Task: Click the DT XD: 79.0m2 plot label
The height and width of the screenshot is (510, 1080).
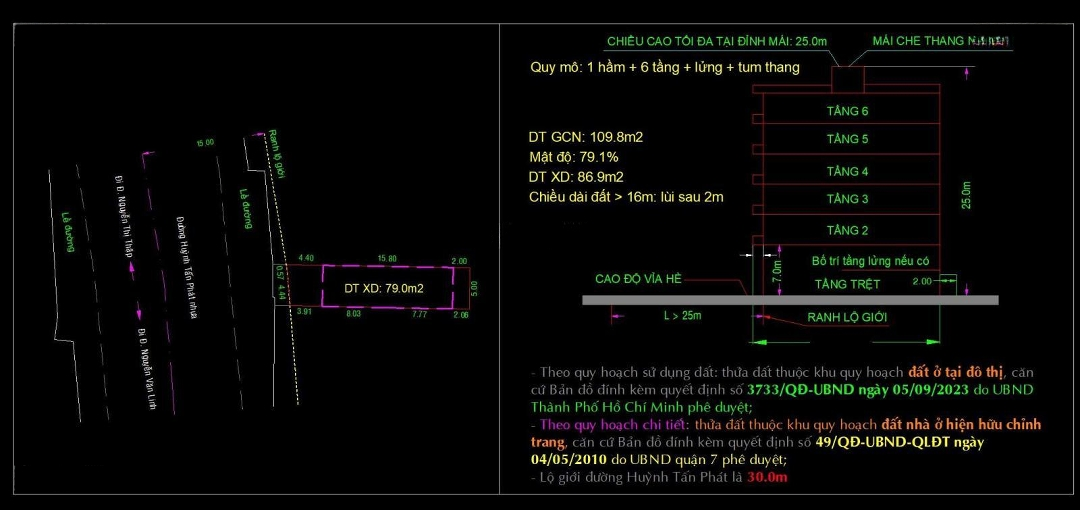Action: 384,288
